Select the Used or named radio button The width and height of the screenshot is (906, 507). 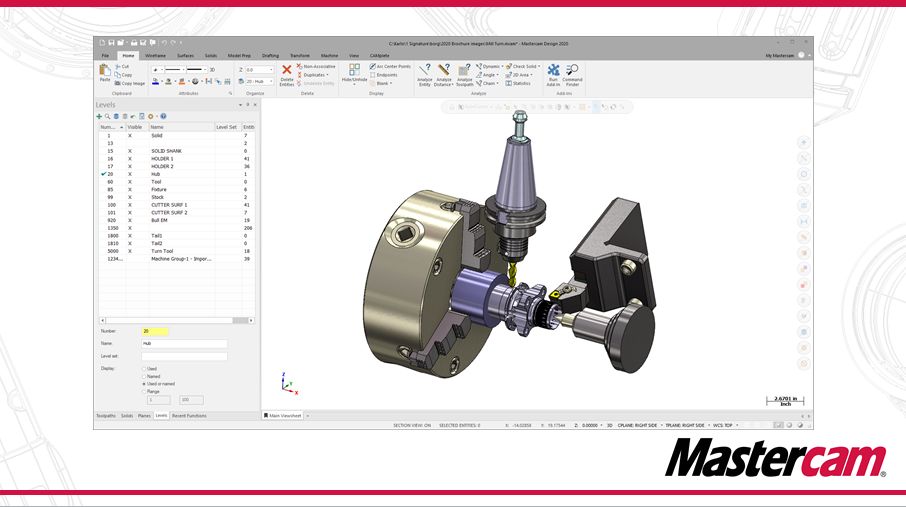144,384
